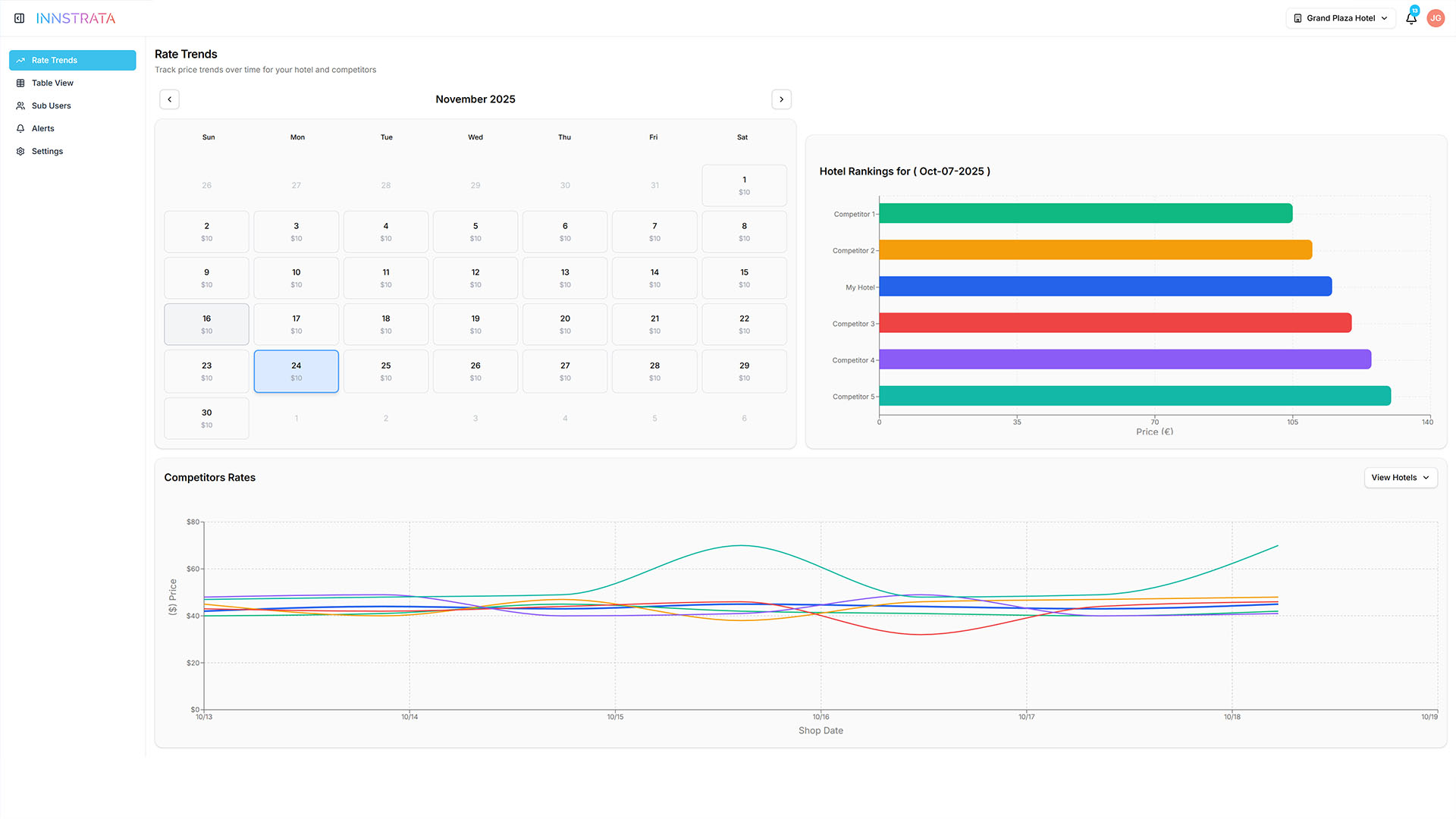Go to previous month with left chevron
The image size is (1456, 819).
[x=169, y=99]
